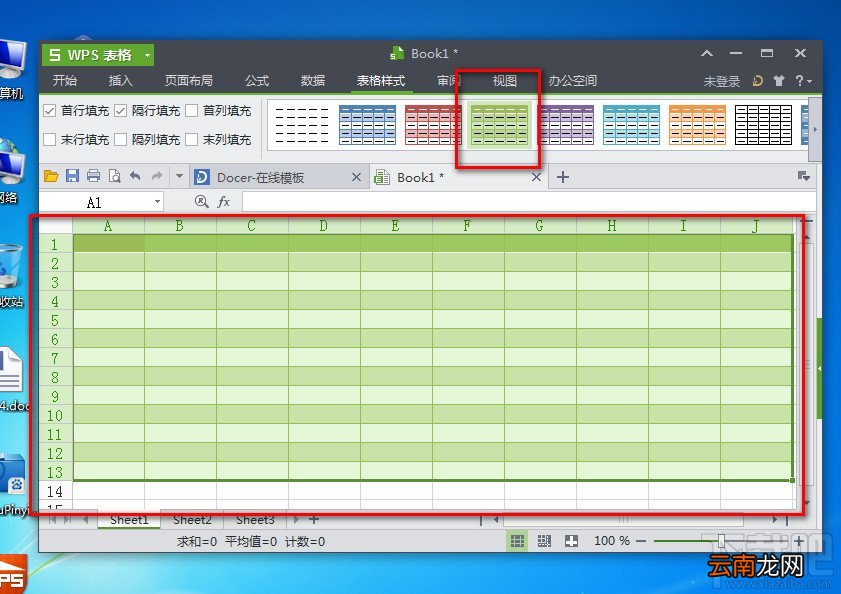Viewport: 841px width, 594px height.
Task: Expand table style gallery arrow
Action: pos(815,129)
